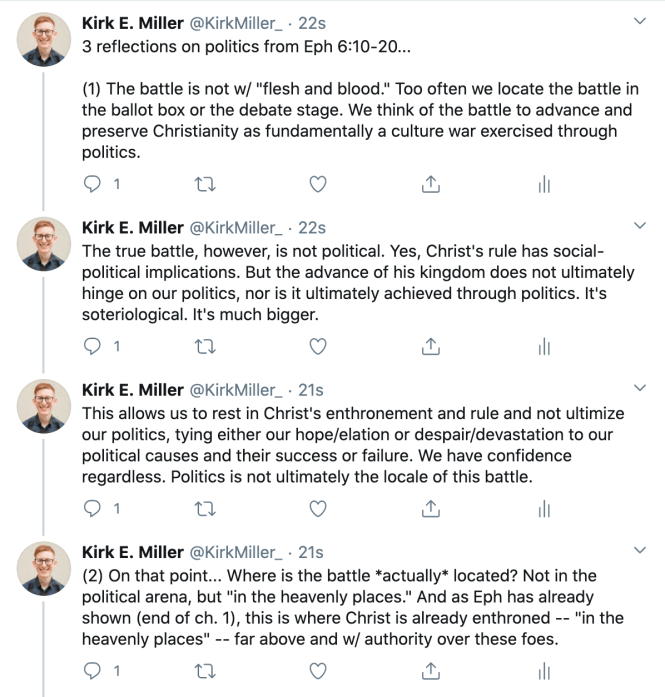Viewport: 665px width, 697px height.
Task: Open the options chevron on the "(2) On that point" tweet
Action: (641, 552)
